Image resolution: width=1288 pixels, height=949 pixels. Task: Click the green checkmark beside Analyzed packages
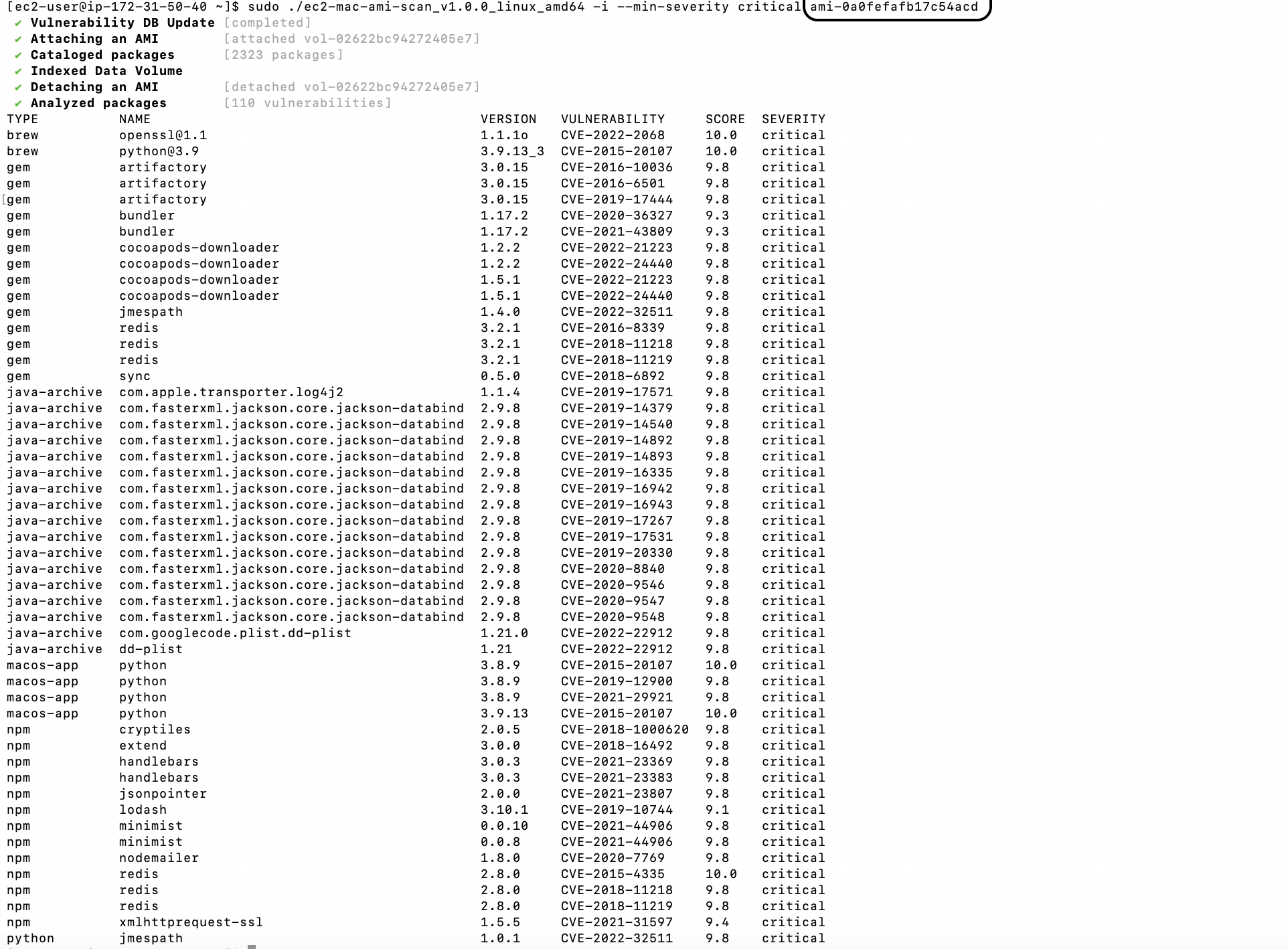coord(18,104)
